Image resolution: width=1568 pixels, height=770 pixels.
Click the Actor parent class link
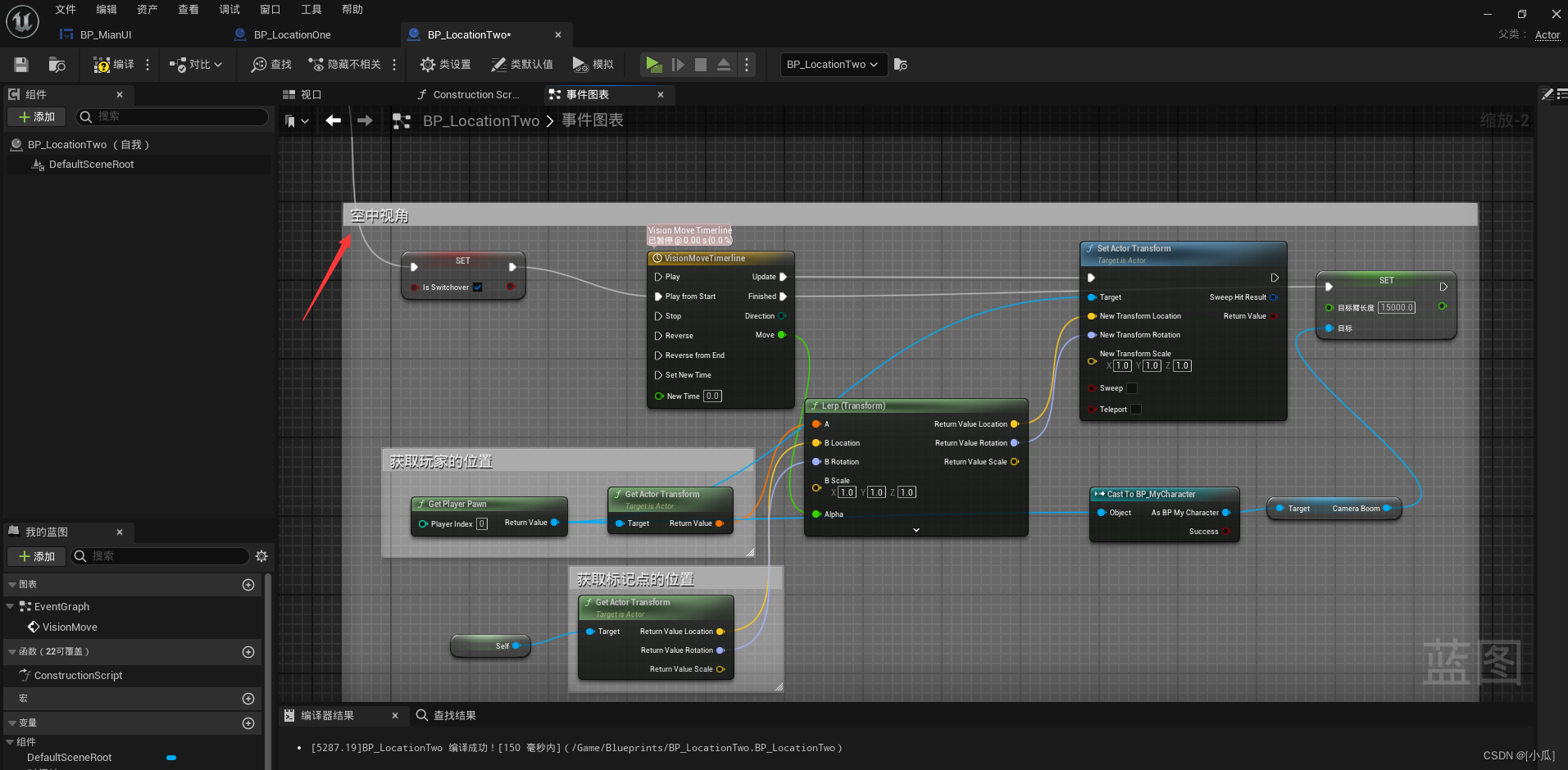[1548, 35]
